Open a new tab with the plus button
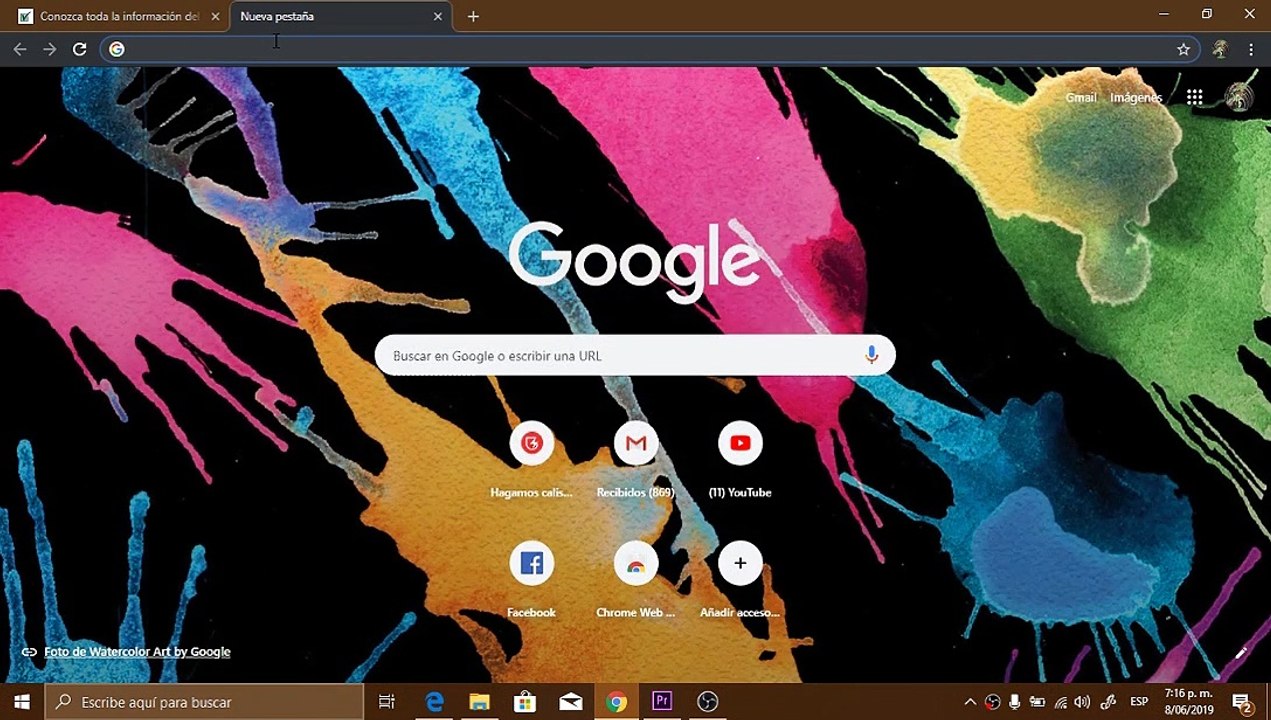The width and height of the screenshot is (1271, 720). tap(473, 16)
